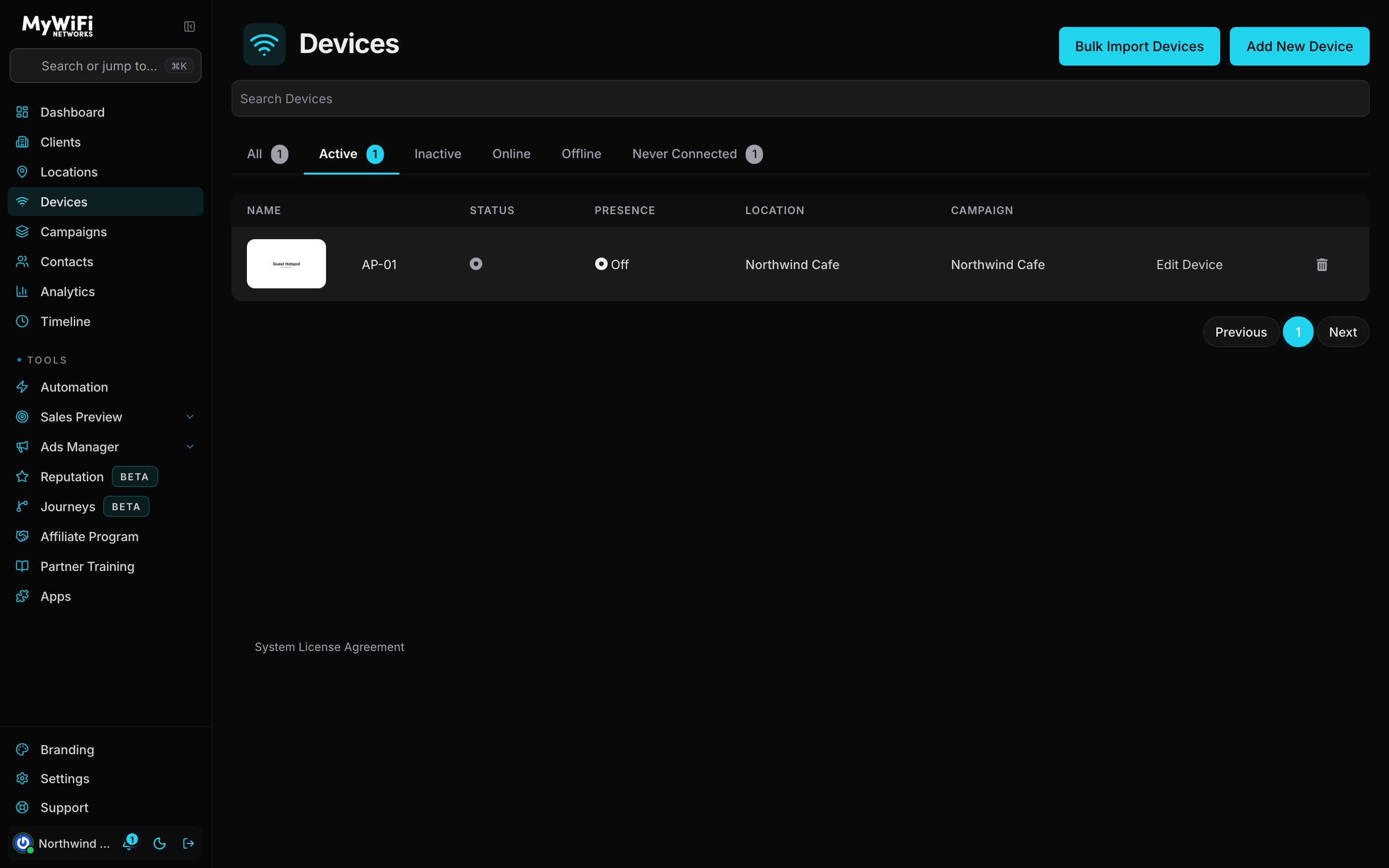Click the NAME column header
Image resolution: width=1389 pixels, height=868 pixels.
click(264, 210)
